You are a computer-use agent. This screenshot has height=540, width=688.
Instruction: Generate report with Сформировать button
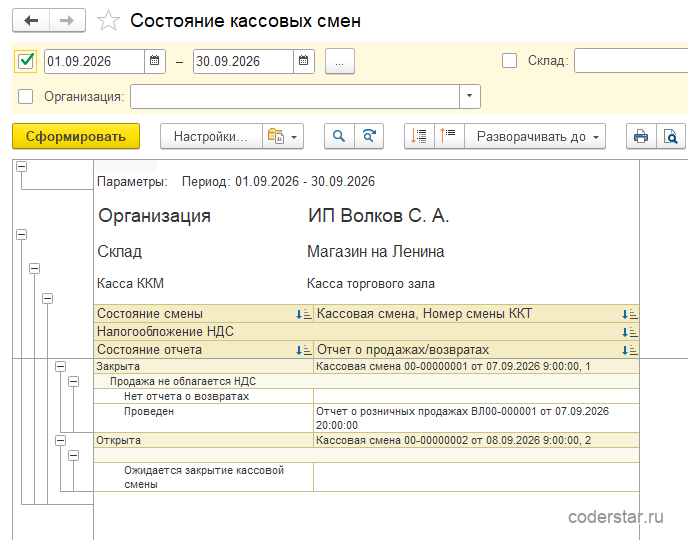[x=76, y=136]
